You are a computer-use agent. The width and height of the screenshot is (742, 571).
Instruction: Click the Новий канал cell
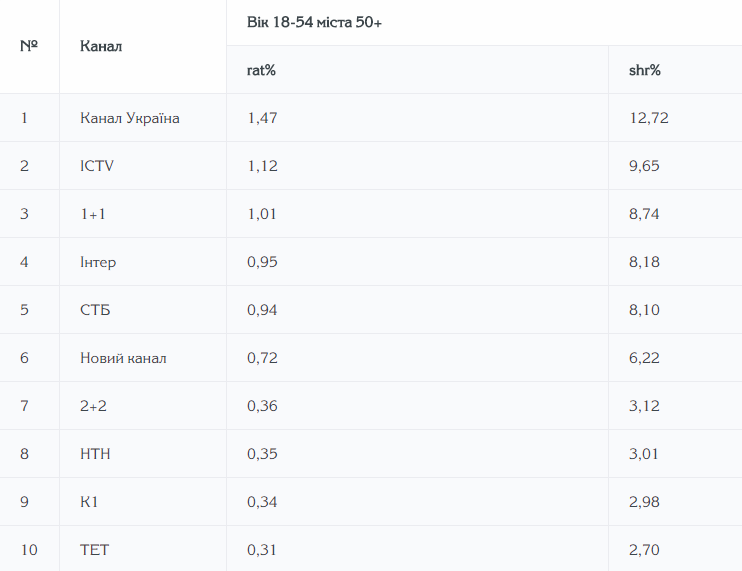point(123,358)
